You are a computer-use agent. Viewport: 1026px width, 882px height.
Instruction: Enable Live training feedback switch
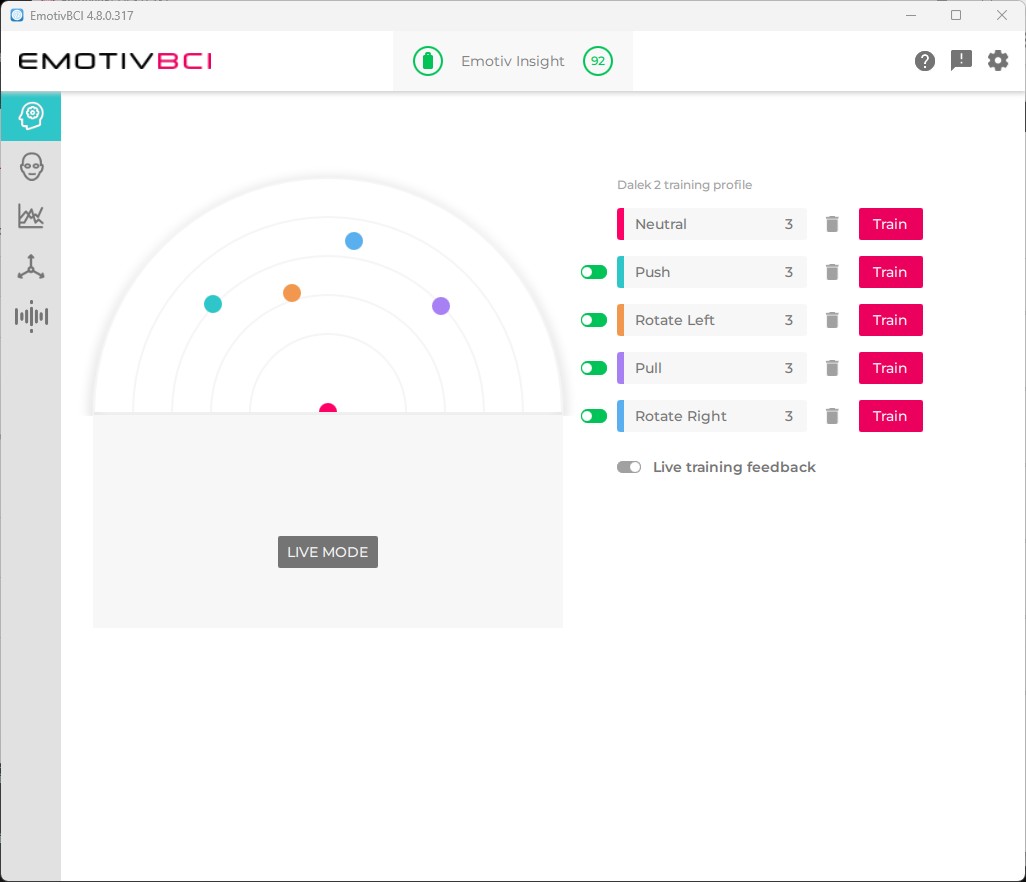click(629, 467)
